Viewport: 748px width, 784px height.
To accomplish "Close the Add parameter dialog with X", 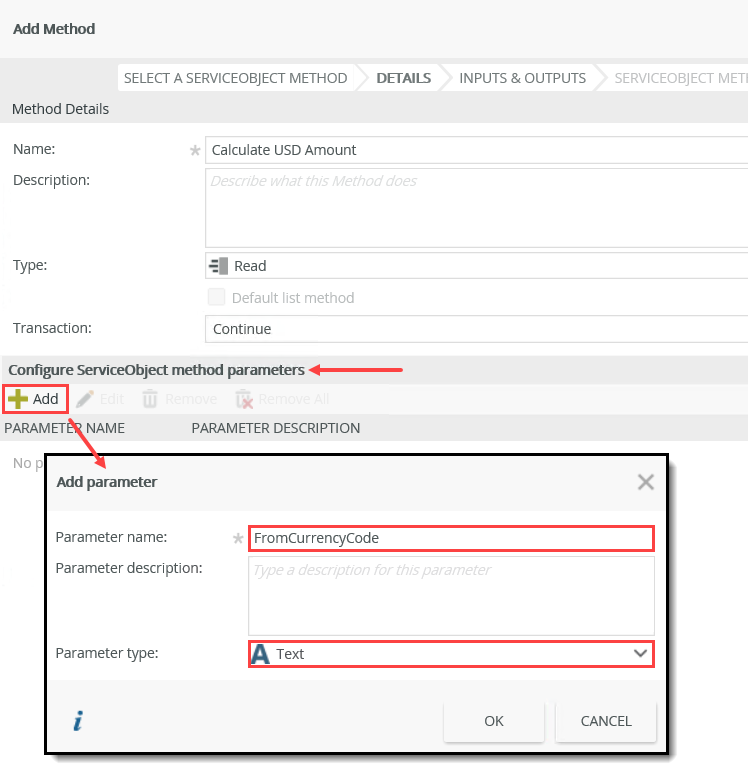I will [x=646, y=482].
